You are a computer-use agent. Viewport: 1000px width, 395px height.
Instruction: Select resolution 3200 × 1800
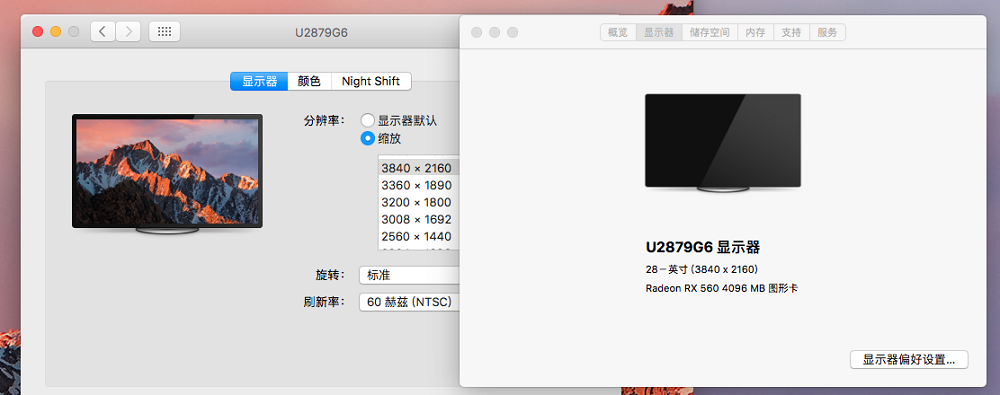pos(419,202)
